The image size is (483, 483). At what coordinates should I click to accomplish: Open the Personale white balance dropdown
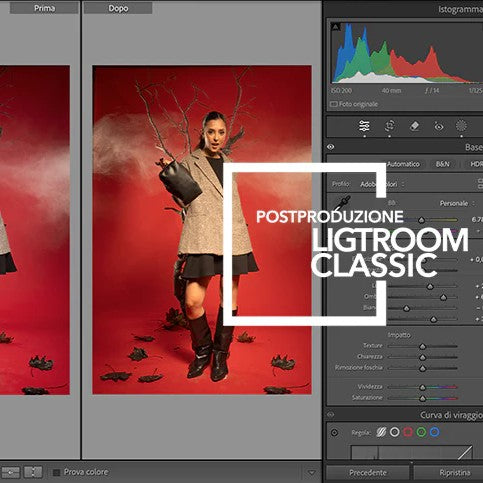pos(457,203)
